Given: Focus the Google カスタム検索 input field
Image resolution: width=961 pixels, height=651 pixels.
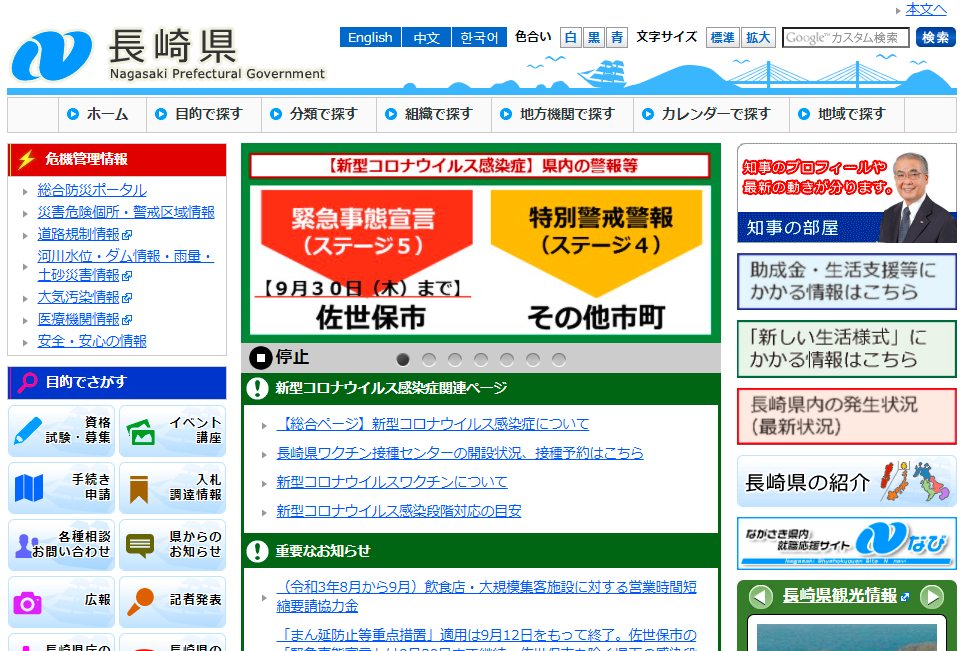Looking at the screenshot, I should [x=845, y=37].
